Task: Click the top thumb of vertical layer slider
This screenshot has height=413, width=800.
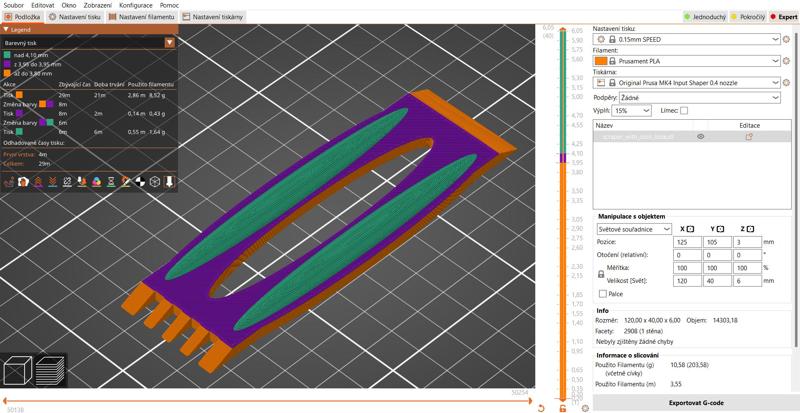Action: [563, 30]
